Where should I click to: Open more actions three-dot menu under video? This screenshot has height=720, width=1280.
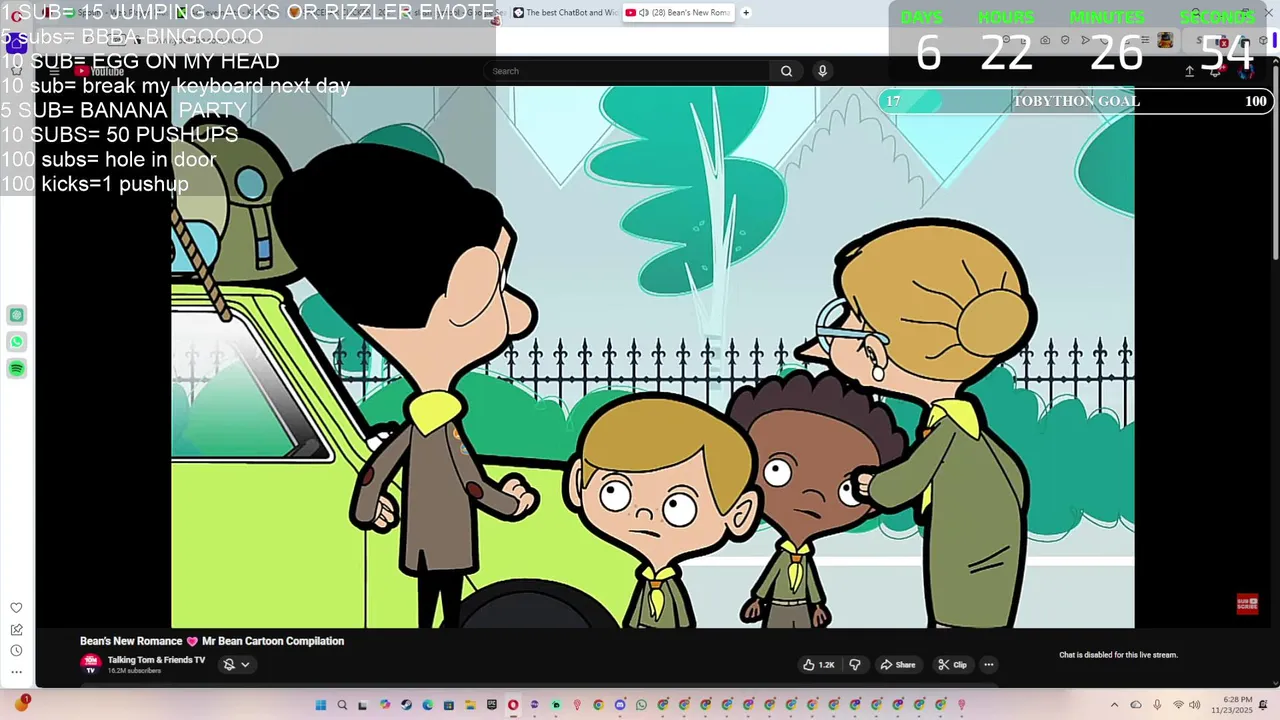(x=989, y=665)
